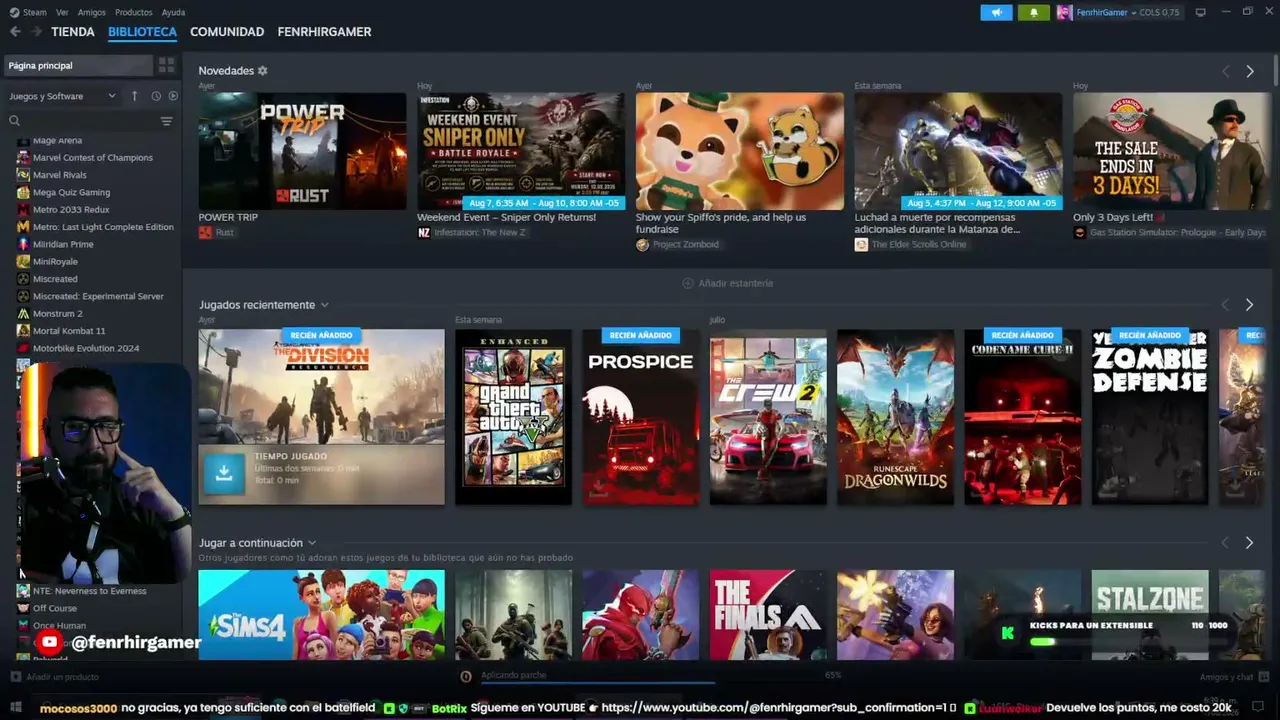
Task: Select Metro 2033 Redux in the list
Action: tap(71, 210)
